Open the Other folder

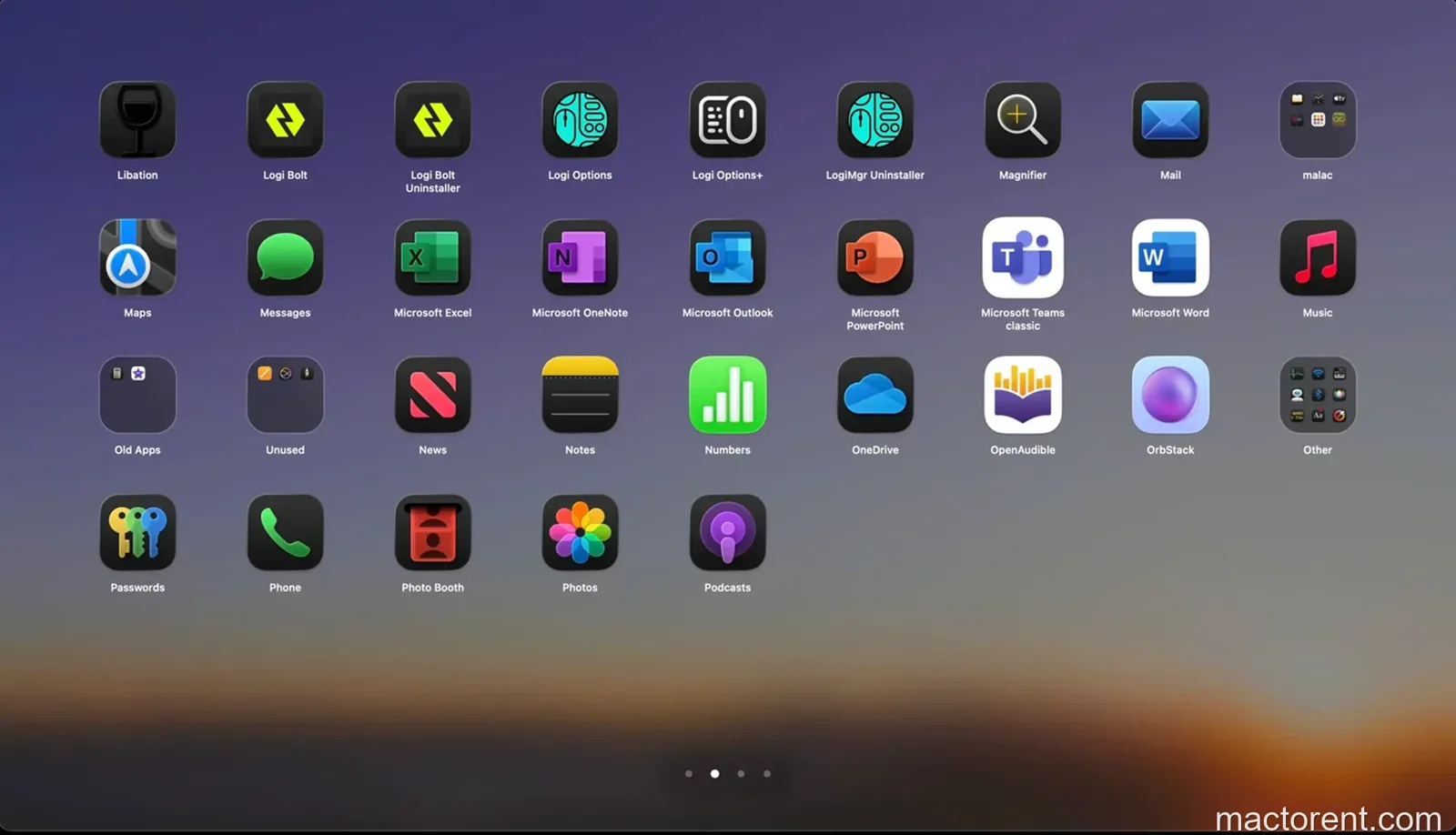[1318, 395]
